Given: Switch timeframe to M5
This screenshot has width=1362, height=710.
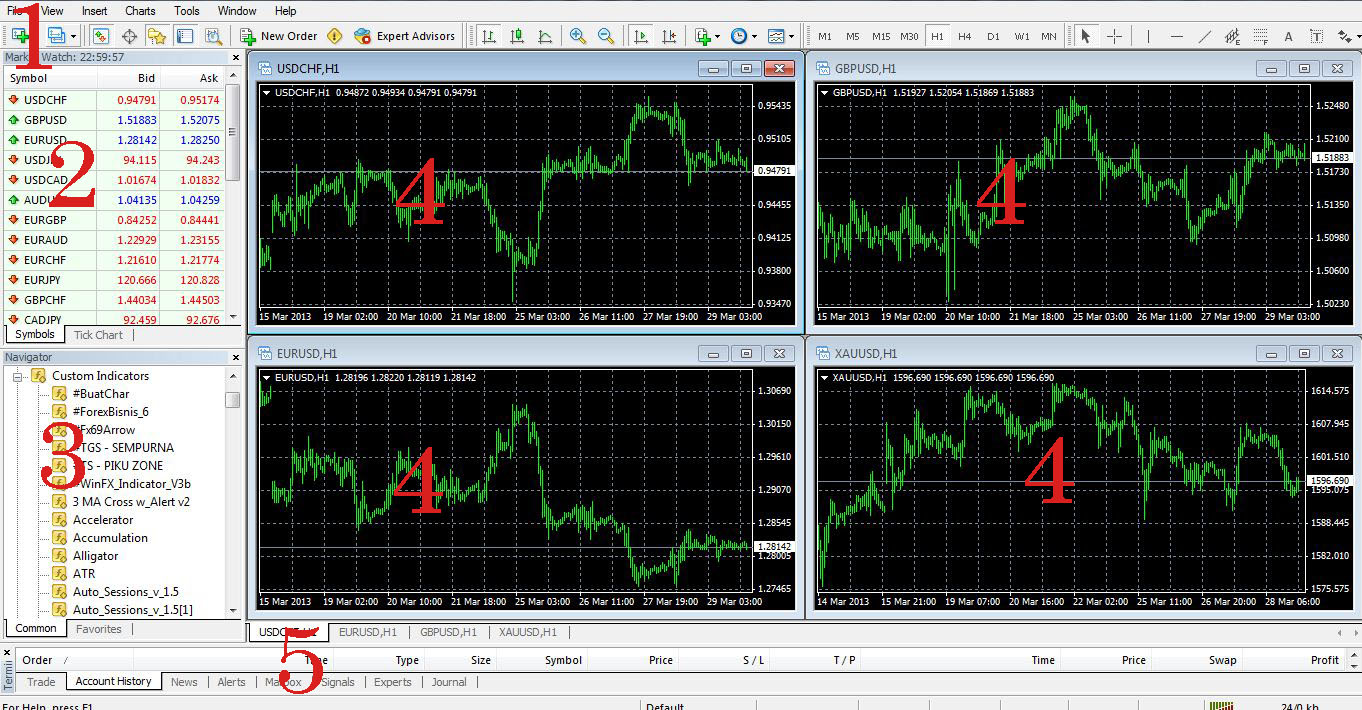Looking at the screenshot, I should click(853, 37).
